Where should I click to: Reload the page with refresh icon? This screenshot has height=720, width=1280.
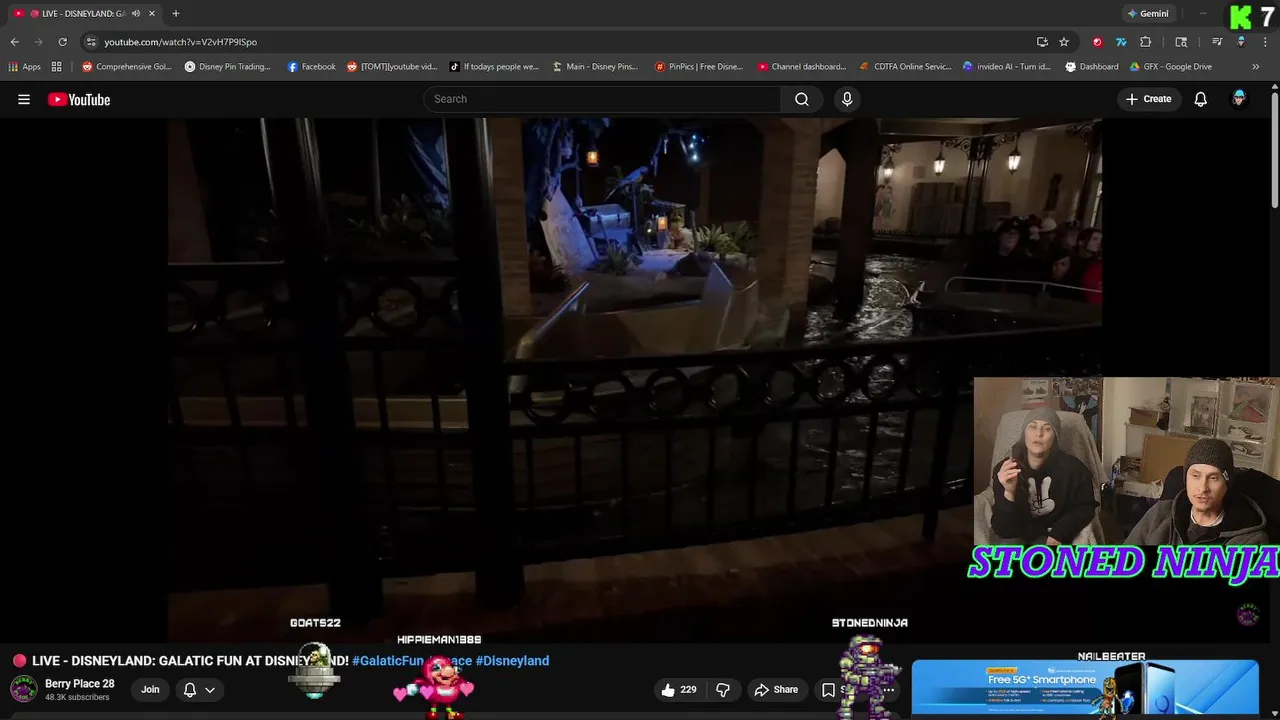[x=62, y=42]
